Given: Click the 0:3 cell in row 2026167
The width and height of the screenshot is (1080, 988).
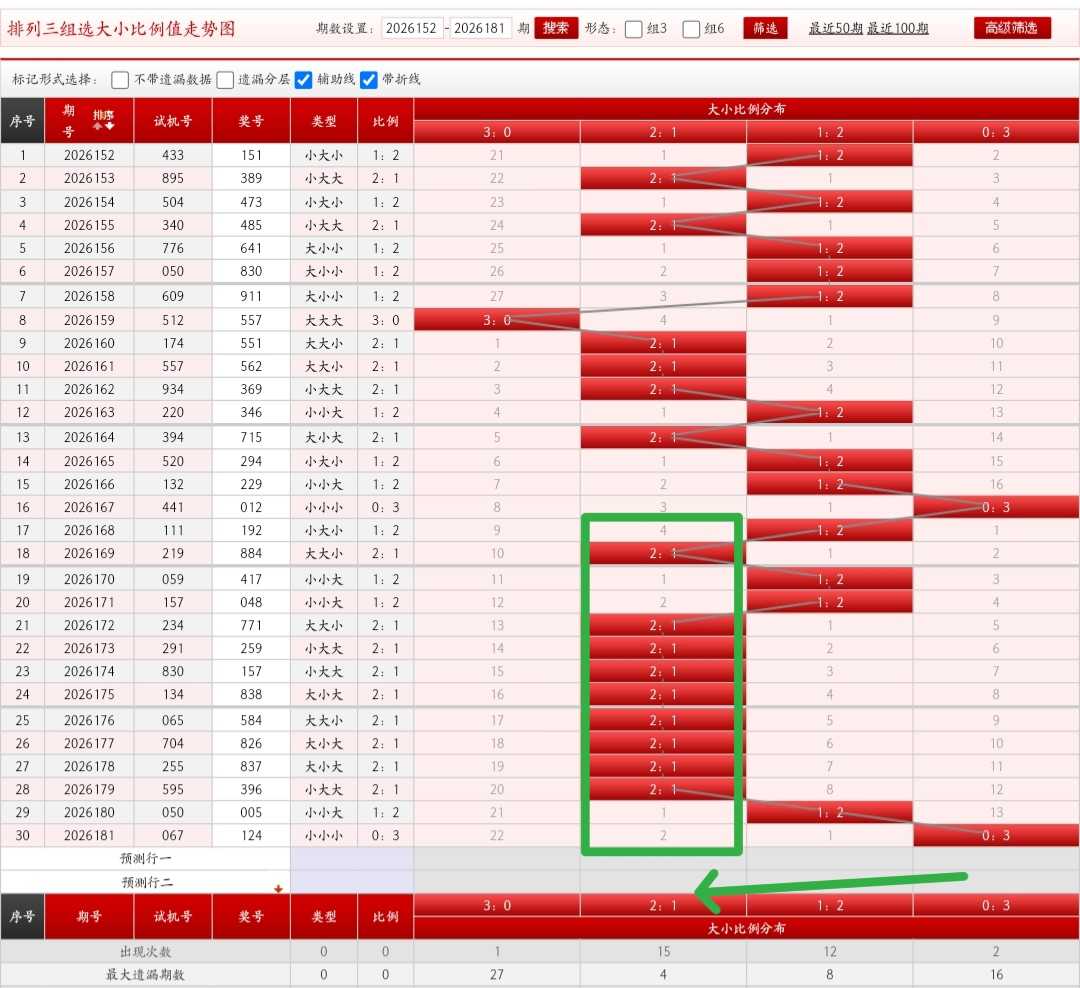Looking at the screenshot, I should [x=995, y=507].
